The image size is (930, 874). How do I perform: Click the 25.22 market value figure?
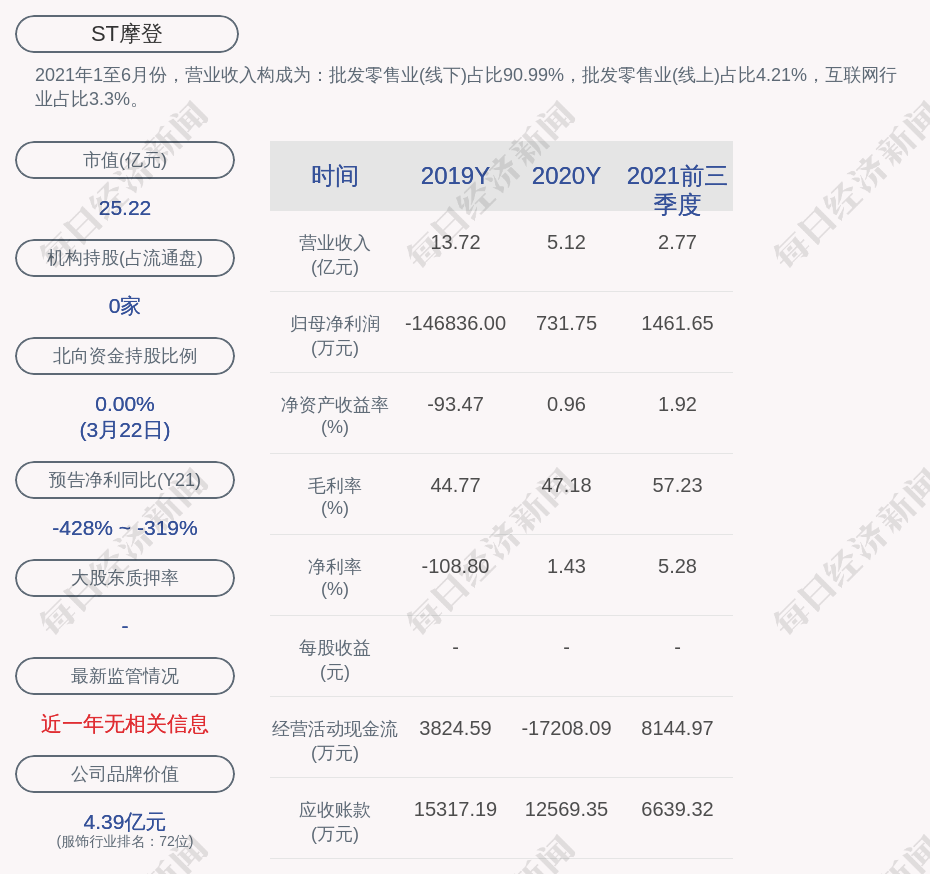125,208
